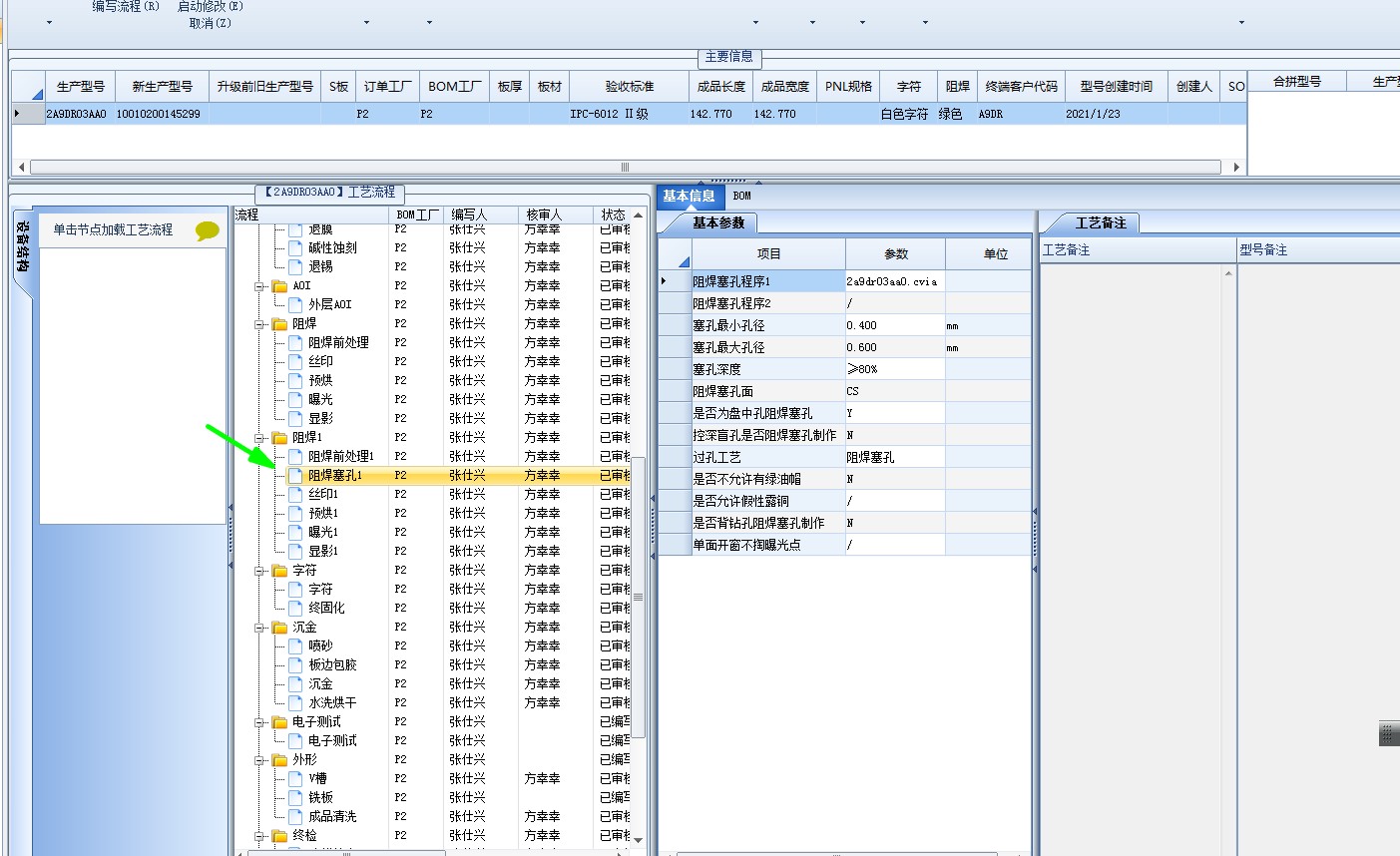Click the page icon beside 板边包胶
This screenshot has width=1400, height=856.
295,665
